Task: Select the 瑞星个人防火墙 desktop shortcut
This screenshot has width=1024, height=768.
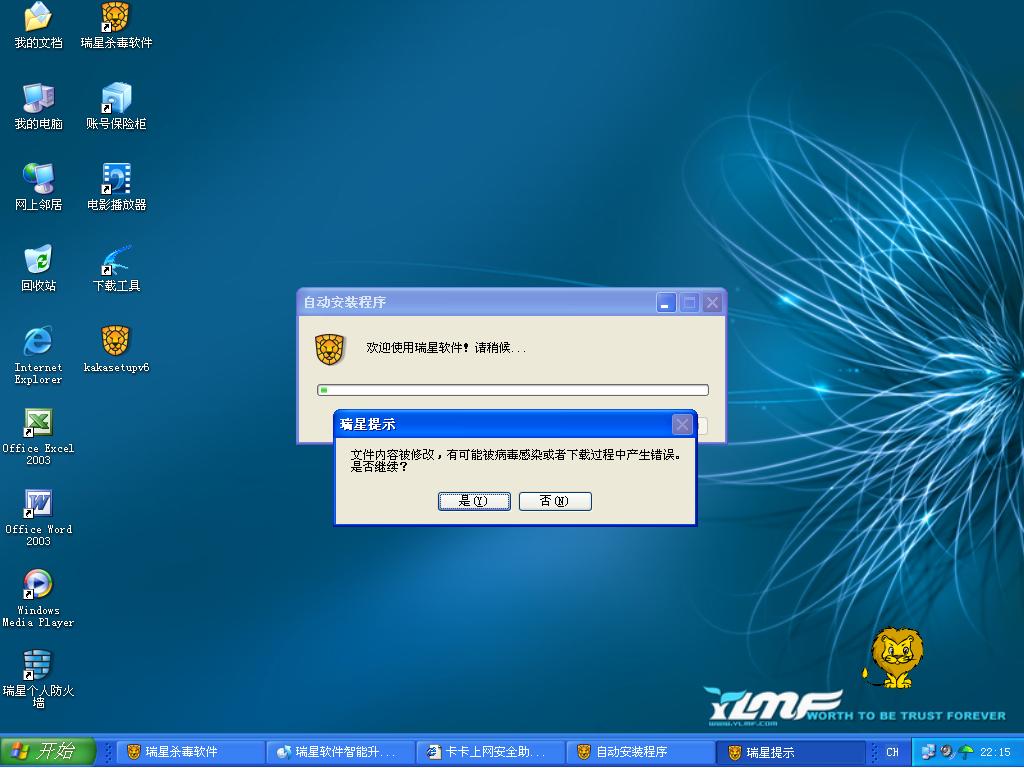Action: [x=38, y=679]
